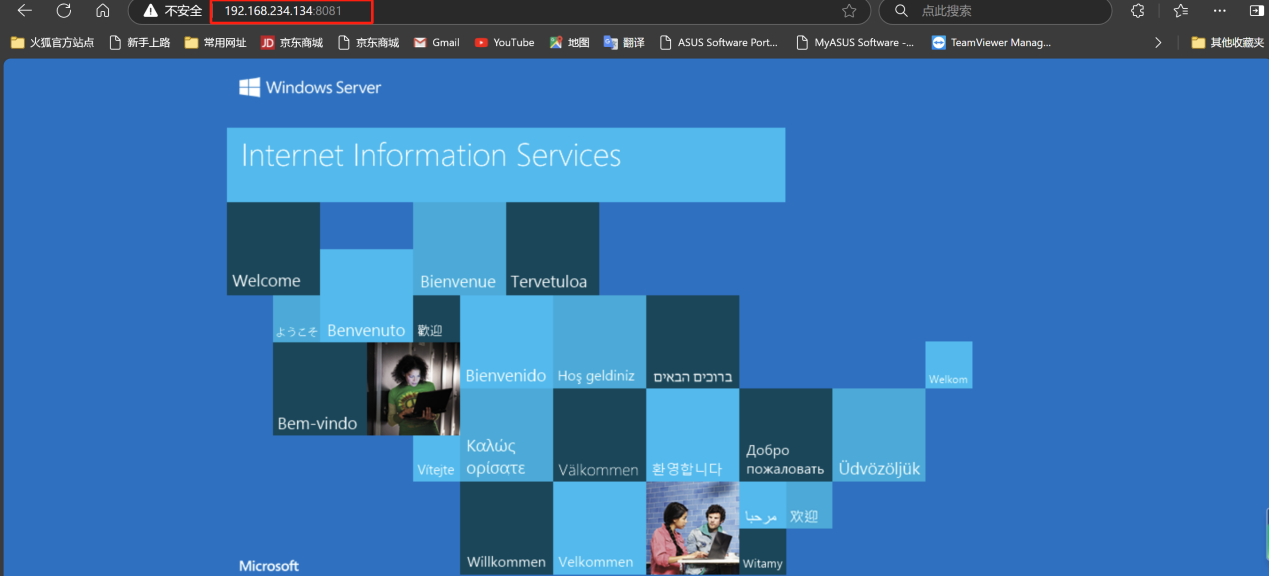Click the Bem-vindo tile

320,389
